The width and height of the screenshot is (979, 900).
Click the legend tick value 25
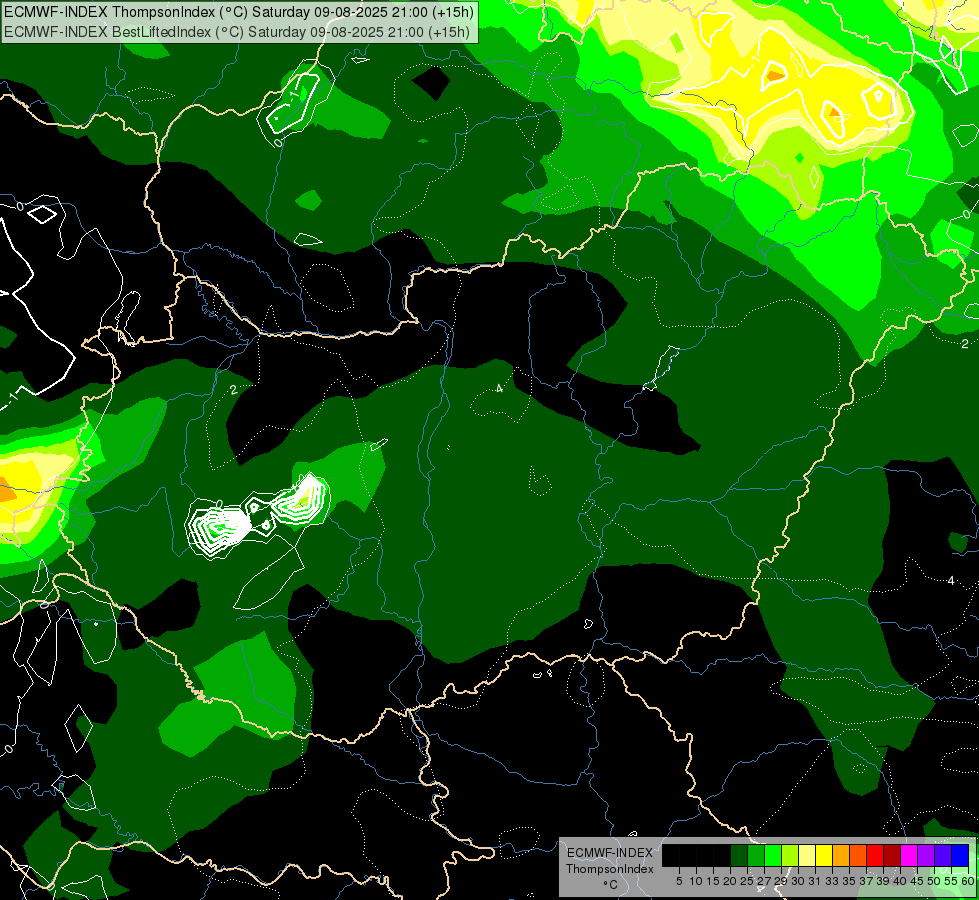coord(747,881)
